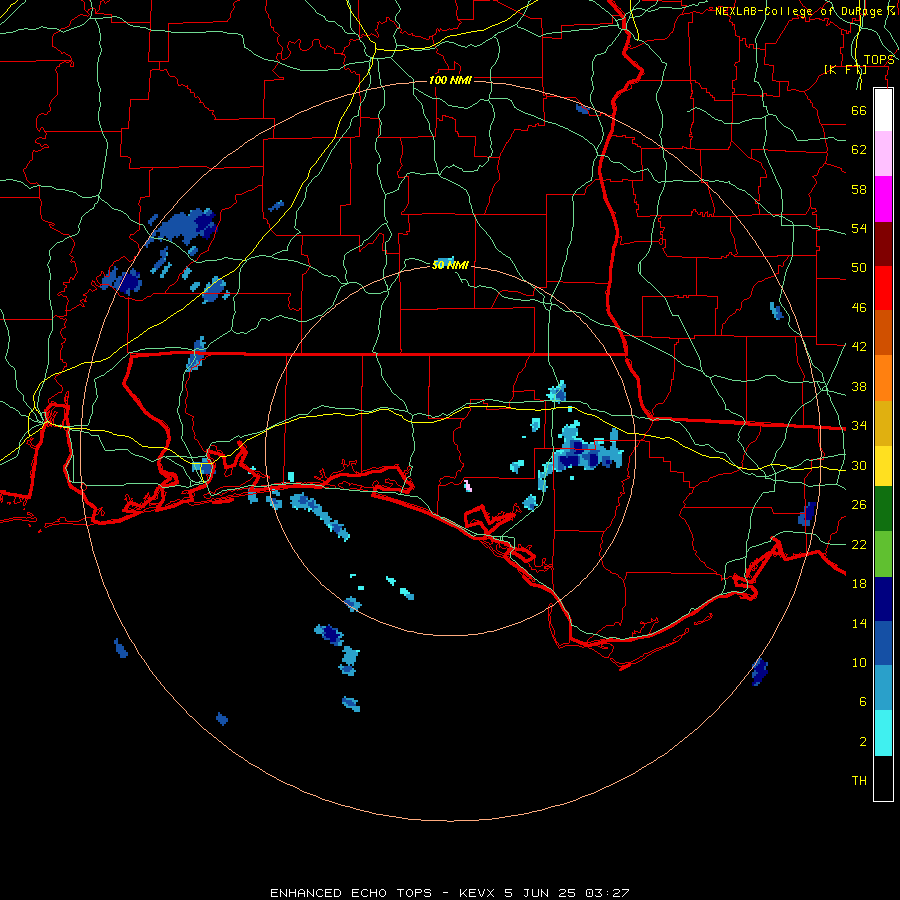Select the cyan legend swatch
Viewport: 900px width, 900px height.
click(883, 733)
